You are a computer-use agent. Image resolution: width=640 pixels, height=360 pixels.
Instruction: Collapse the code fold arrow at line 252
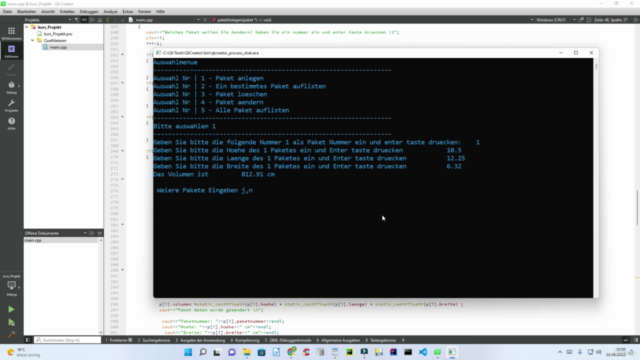tap(122, 55)
